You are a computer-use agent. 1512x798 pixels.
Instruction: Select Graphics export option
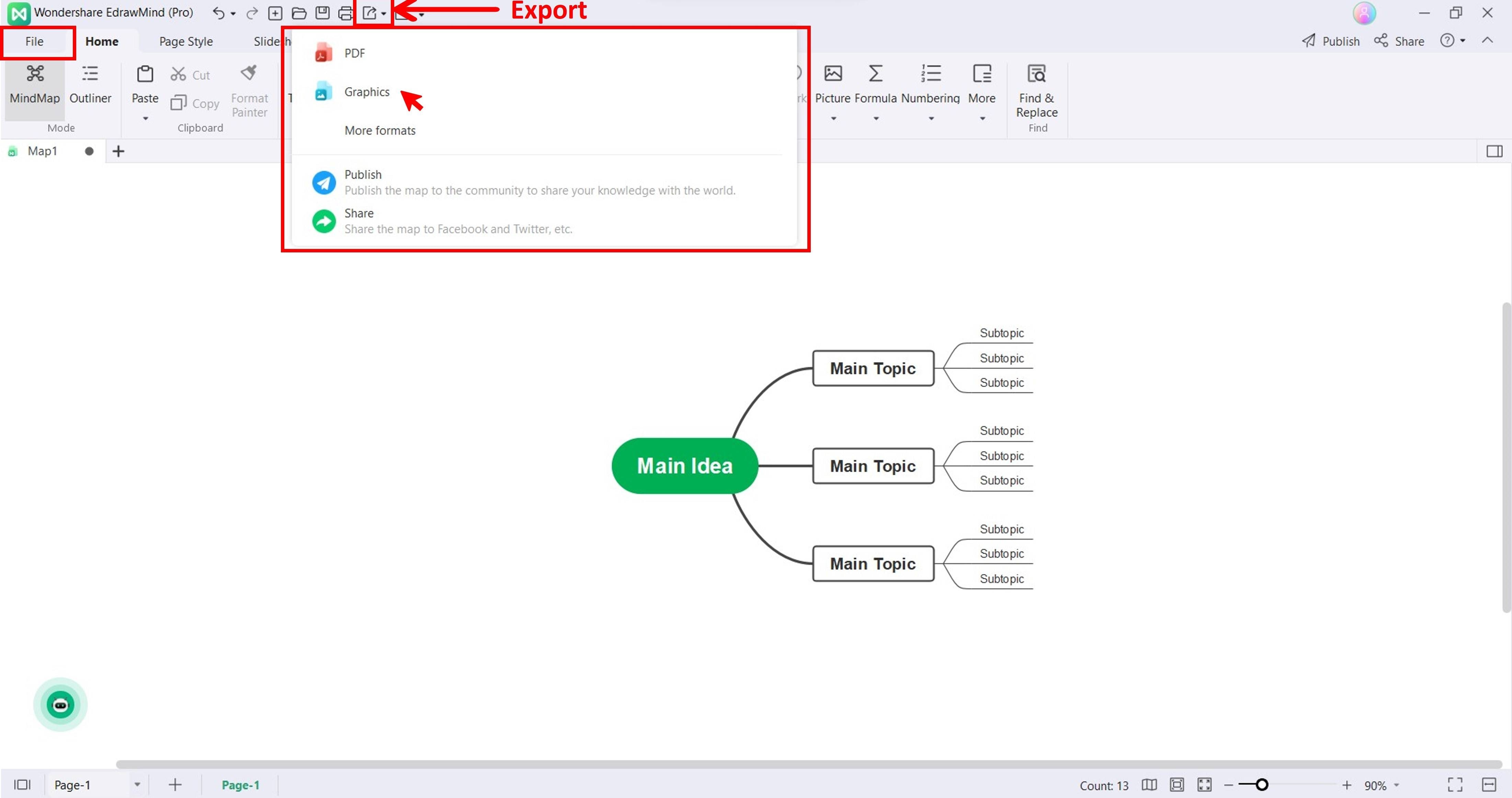[366, 92]
